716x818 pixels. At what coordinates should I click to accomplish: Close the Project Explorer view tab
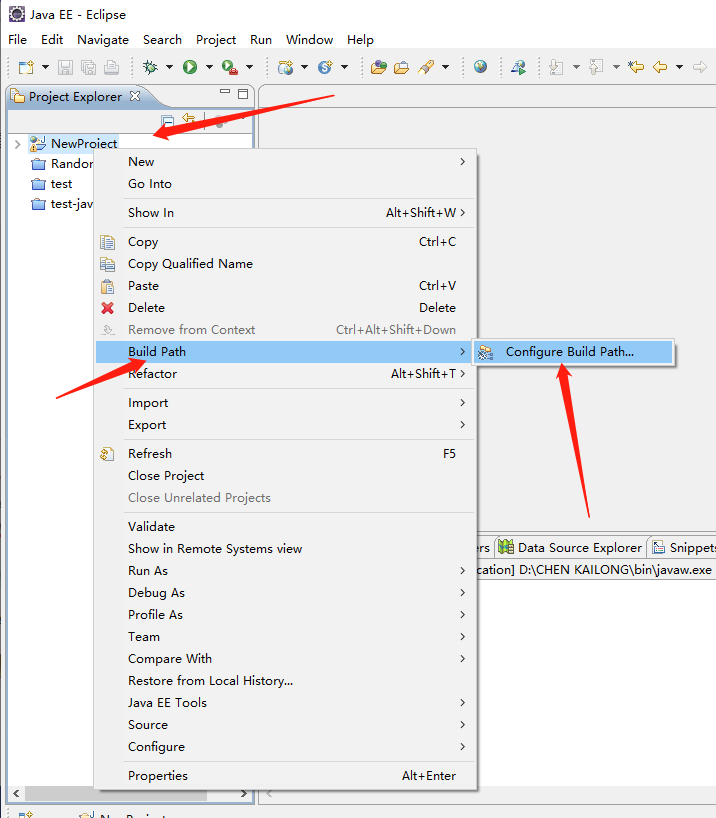(x=136, y=97)
